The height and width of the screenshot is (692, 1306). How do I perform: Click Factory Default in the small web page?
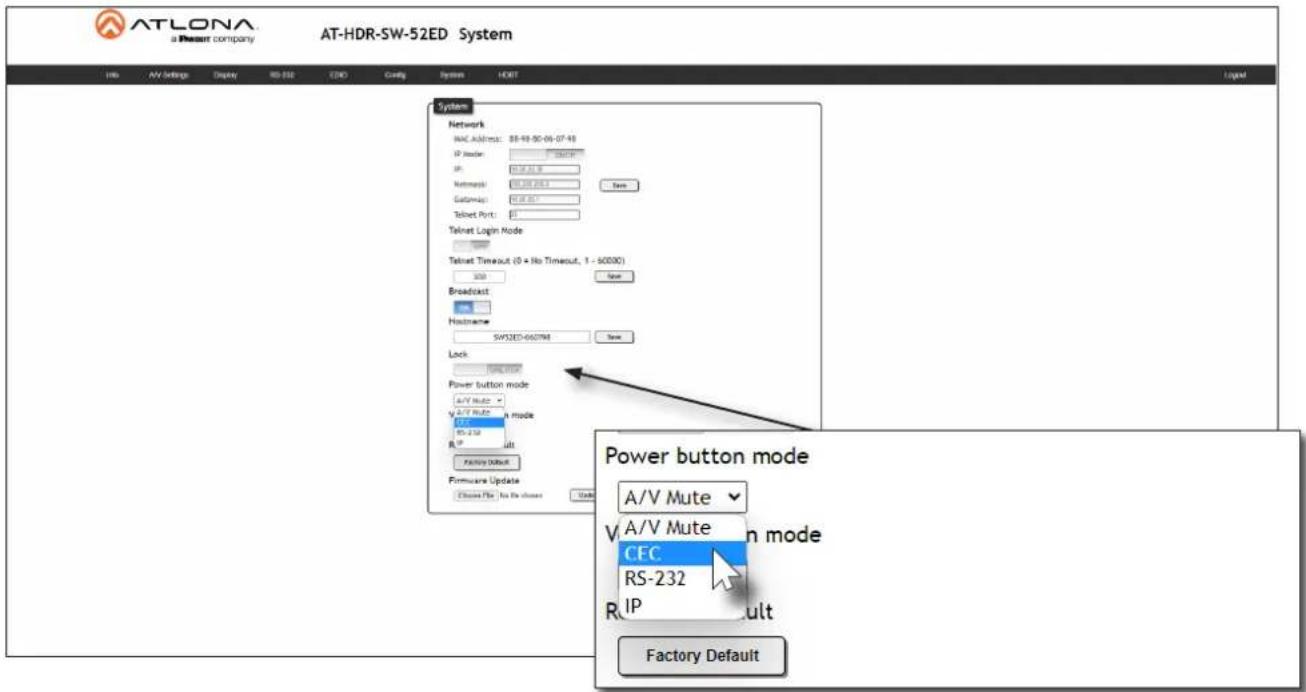pos(486,463)
